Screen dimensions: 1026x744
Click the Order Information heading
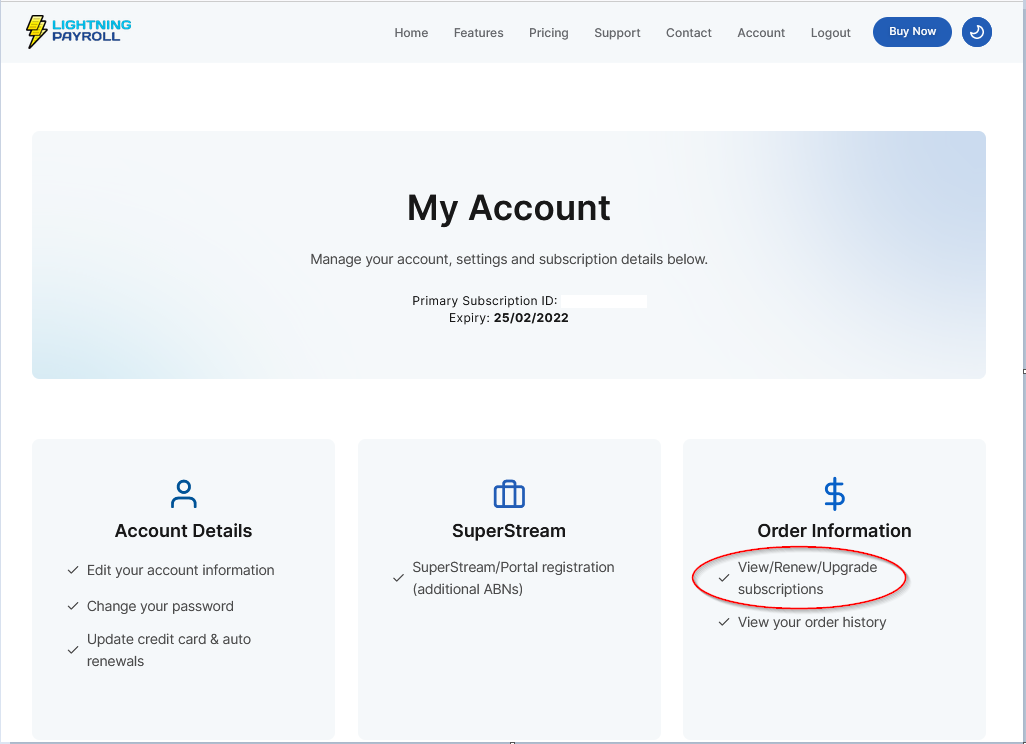tap(834, 531)
